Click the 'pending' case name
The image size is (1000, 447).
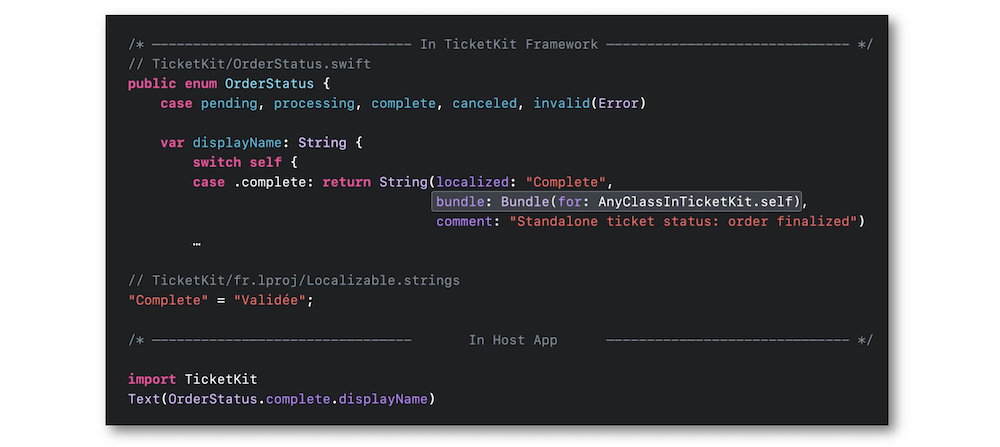(229, 103)
